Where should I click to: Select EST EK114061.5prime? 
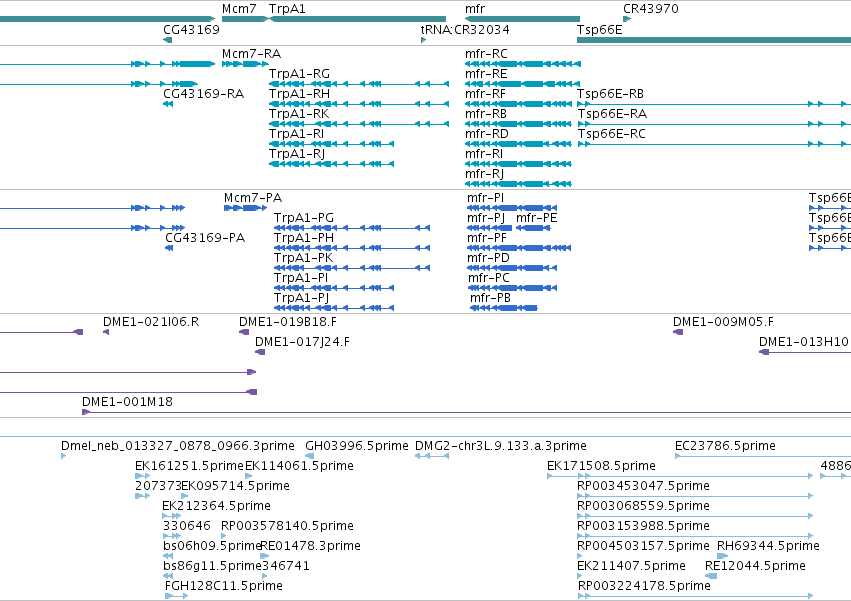[249, 476]
